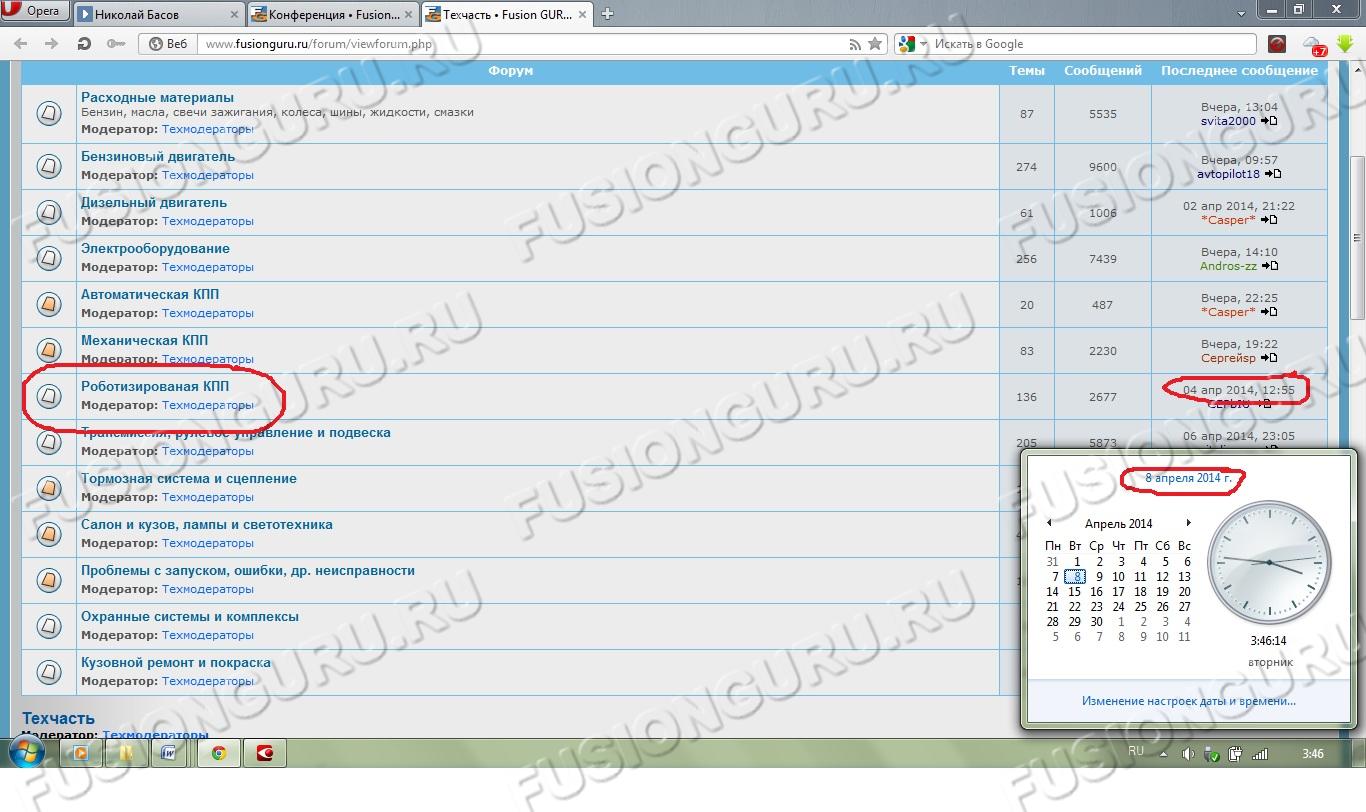Go to previous month in calendar
Image resolution: width=1366 pixels, height=812 pixels.
pos(1049,523)
